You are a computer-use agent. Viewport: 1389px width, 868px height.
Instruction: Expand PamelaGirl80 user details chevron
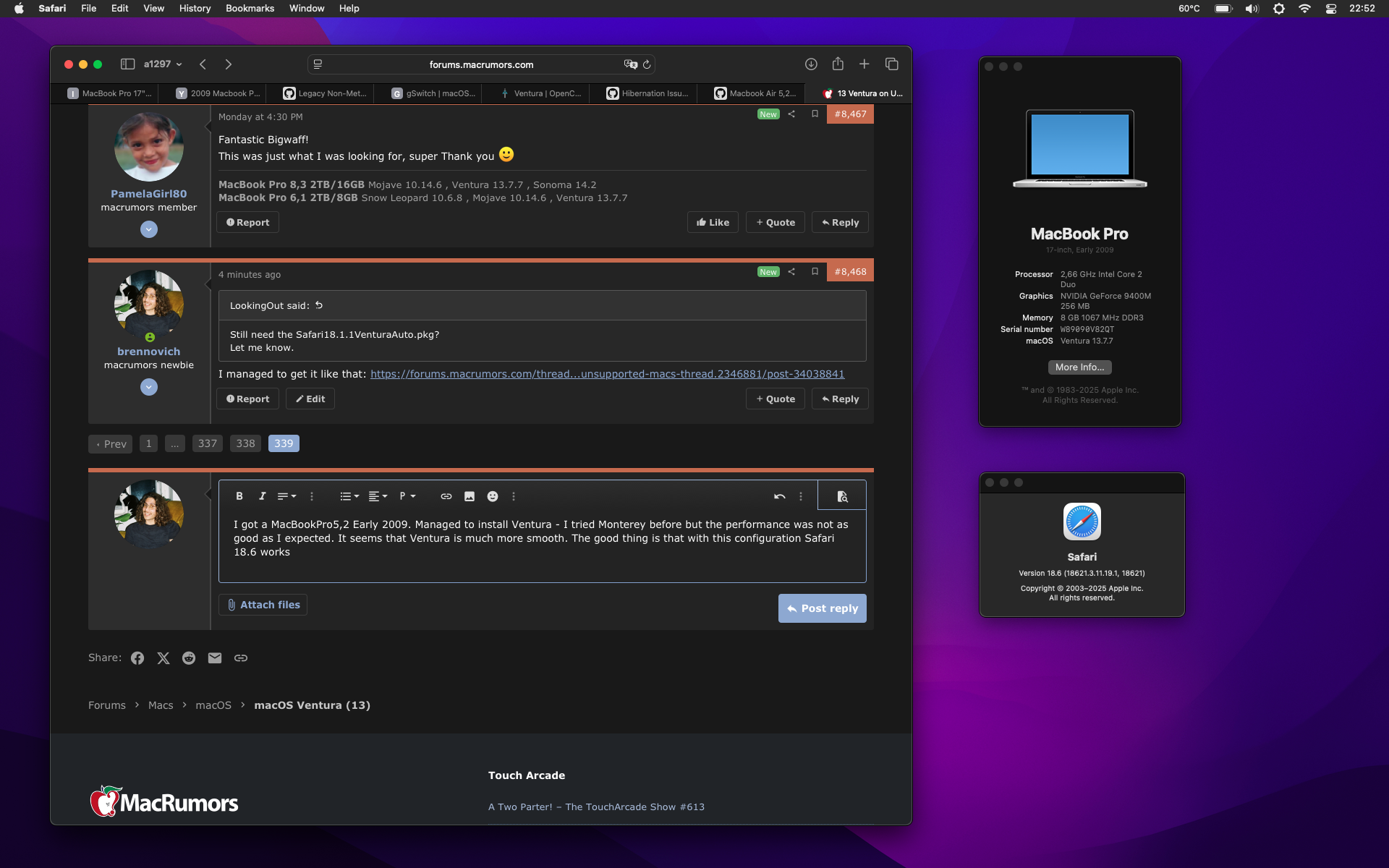(149, 229)
